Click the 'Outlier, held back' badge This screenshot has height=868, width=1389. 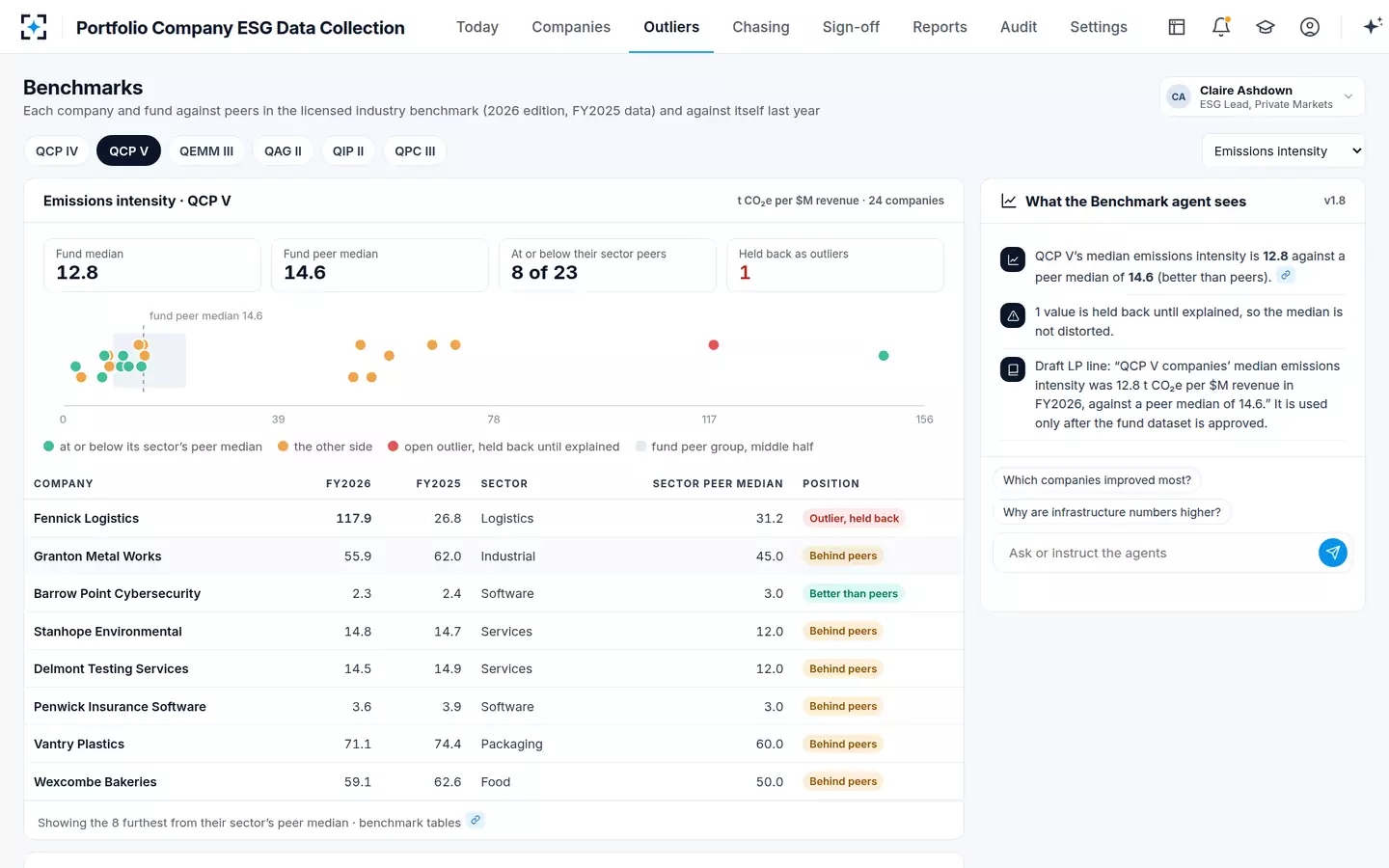click(x=854, y=519)
